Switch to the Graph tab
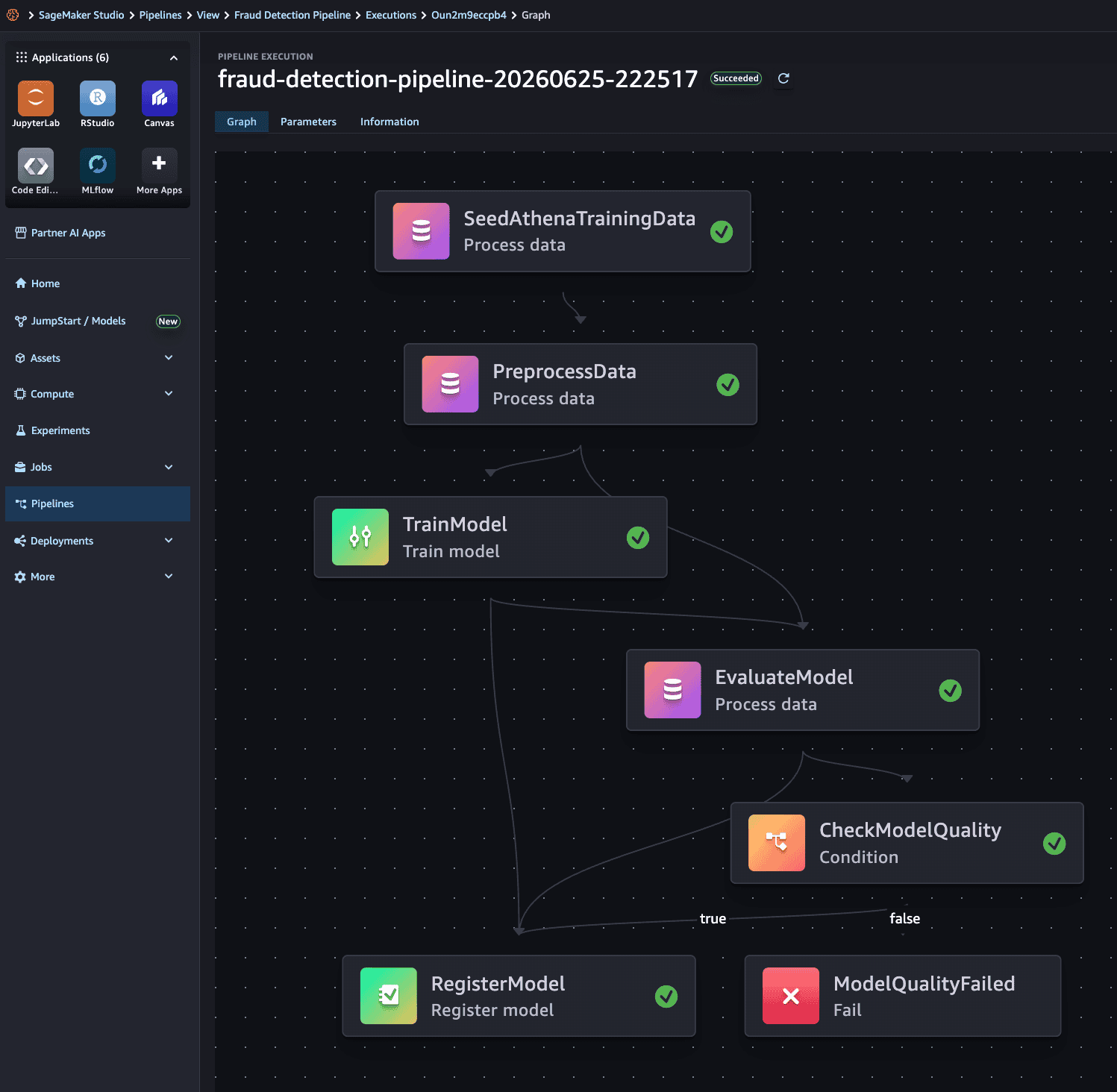Screen dimensions: 1117x1092 tap(242, 122)
